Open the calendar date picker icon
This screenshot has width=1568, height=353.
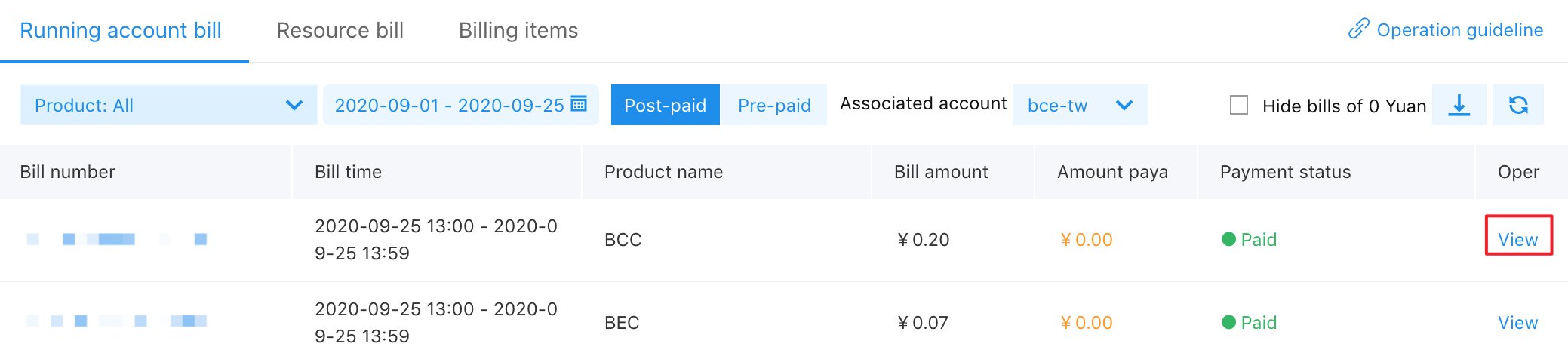click(579, 104)
